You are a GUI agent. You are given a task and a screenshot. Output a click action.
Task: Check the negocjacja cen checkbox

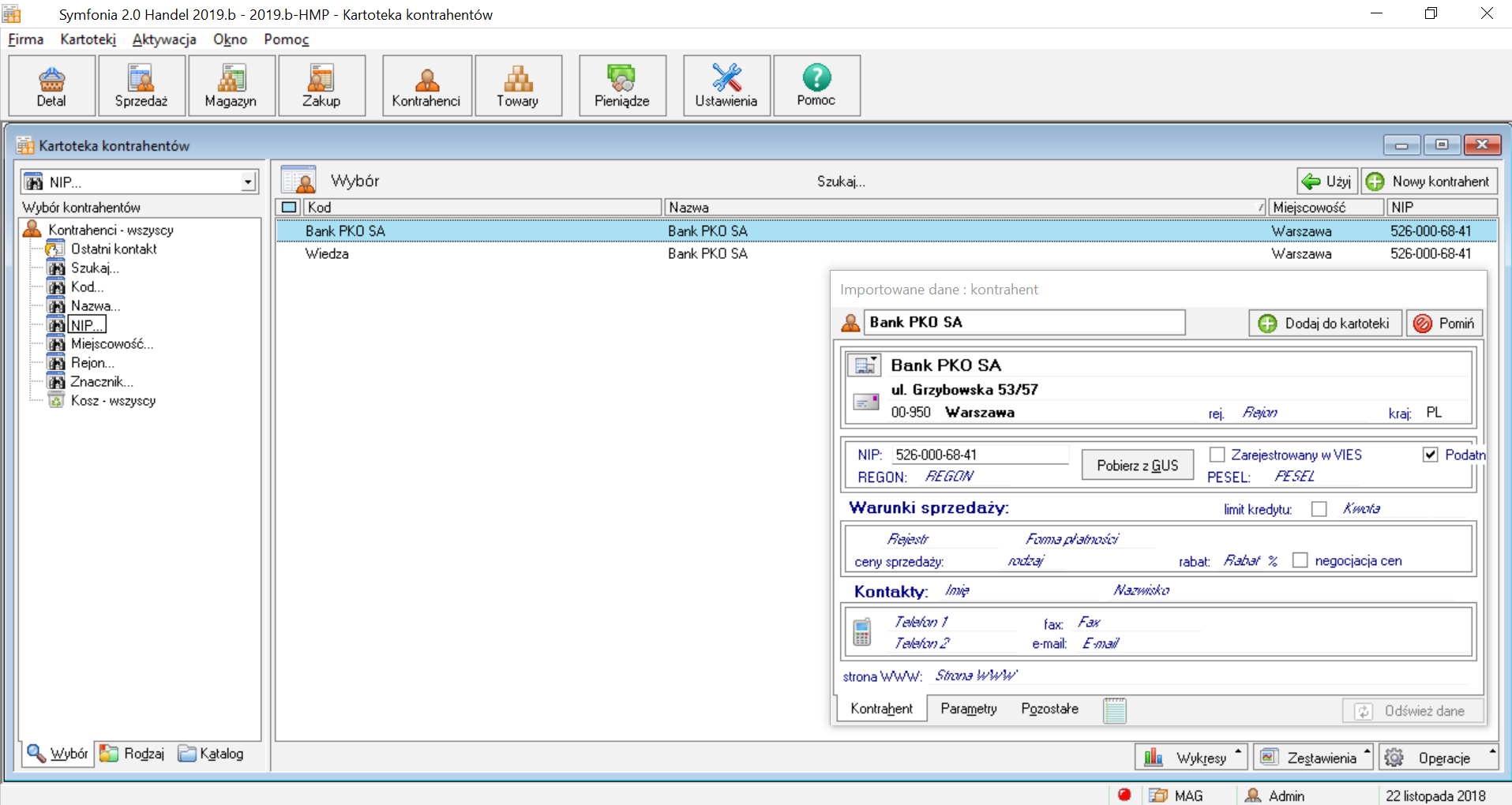[1300, 560]
